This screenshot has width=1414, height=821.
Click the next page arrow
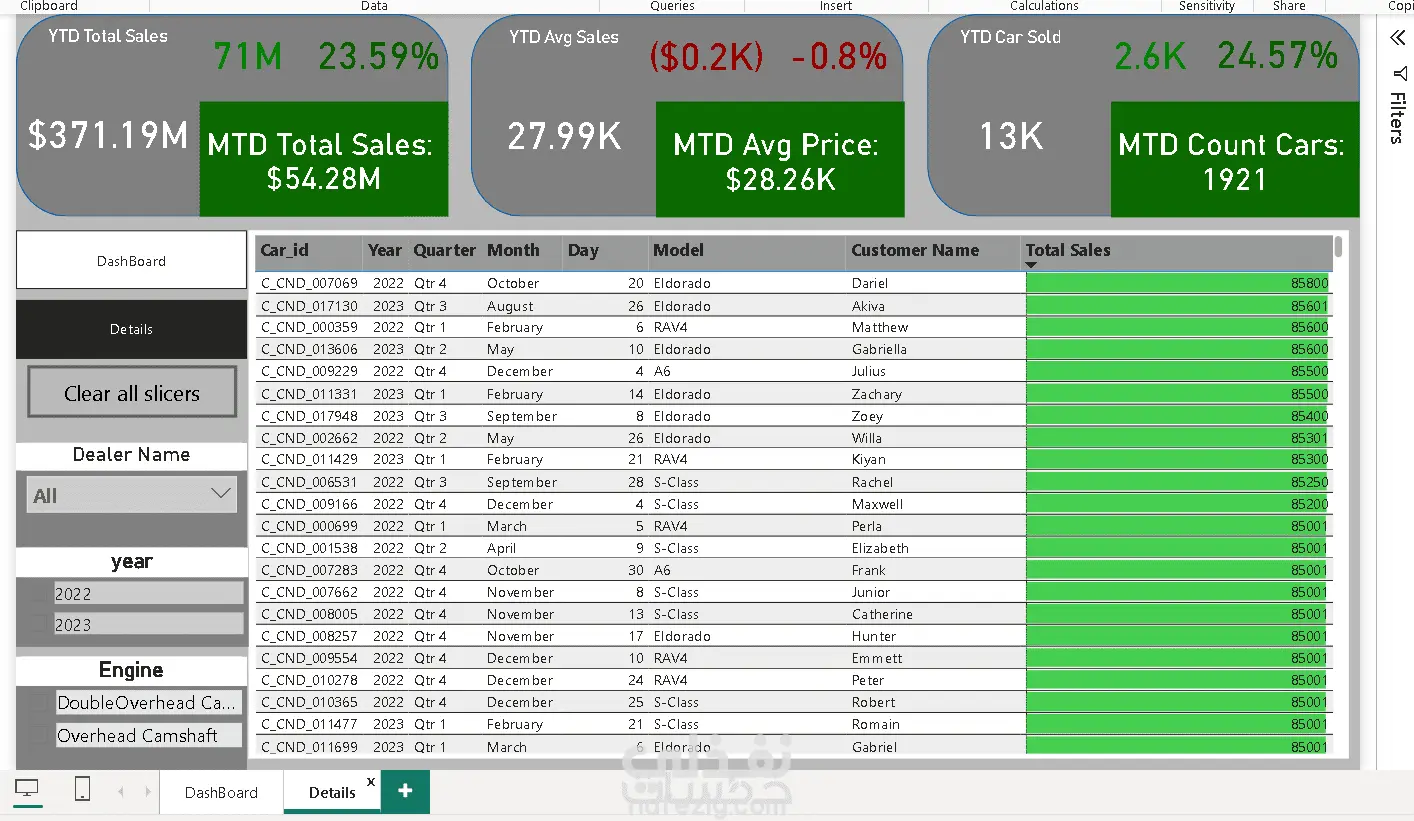(147, 791)
